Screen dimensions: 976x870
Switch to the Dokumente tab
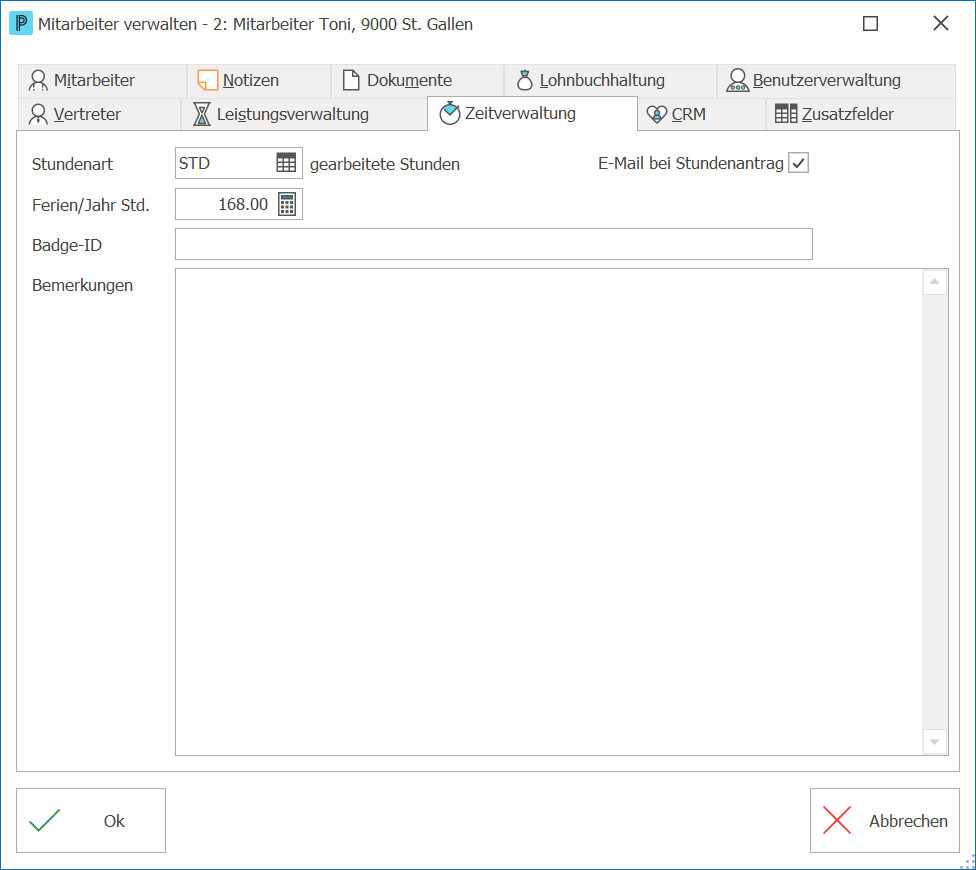(x=418, y=81)
